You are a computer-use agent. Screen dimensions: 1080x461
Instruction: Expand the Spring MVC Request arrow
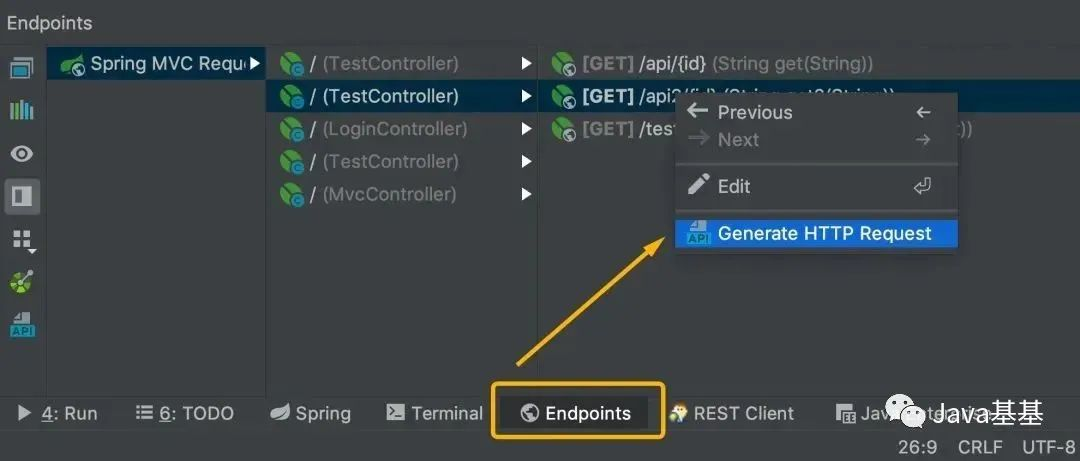(x=255, y=64)
